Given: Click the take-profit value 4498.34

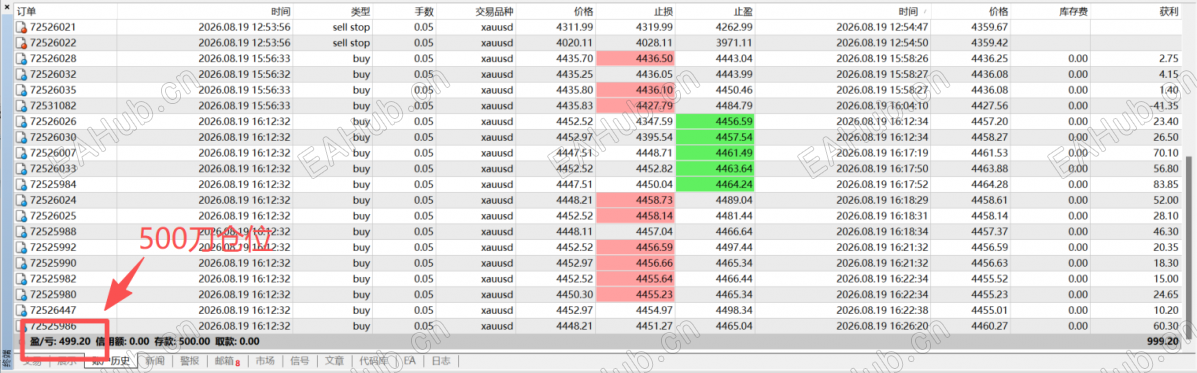Looking at the screenshot, I should coord(734,310).
